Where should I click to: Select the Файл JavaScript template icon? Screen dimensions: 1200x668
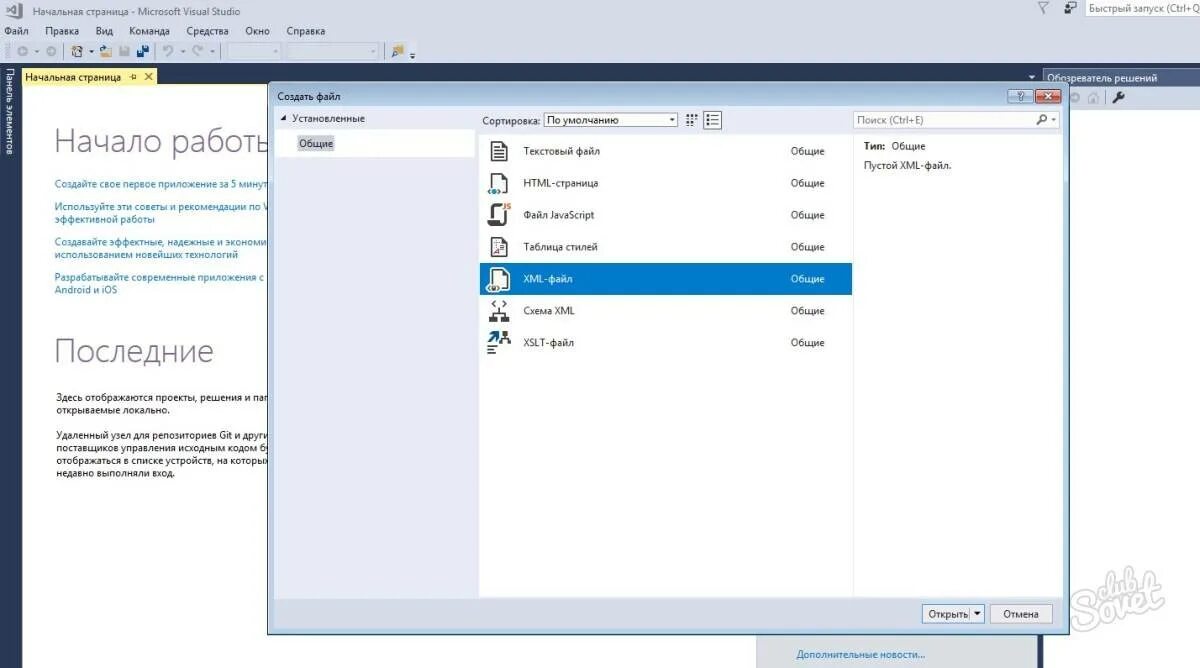[498, 215]
